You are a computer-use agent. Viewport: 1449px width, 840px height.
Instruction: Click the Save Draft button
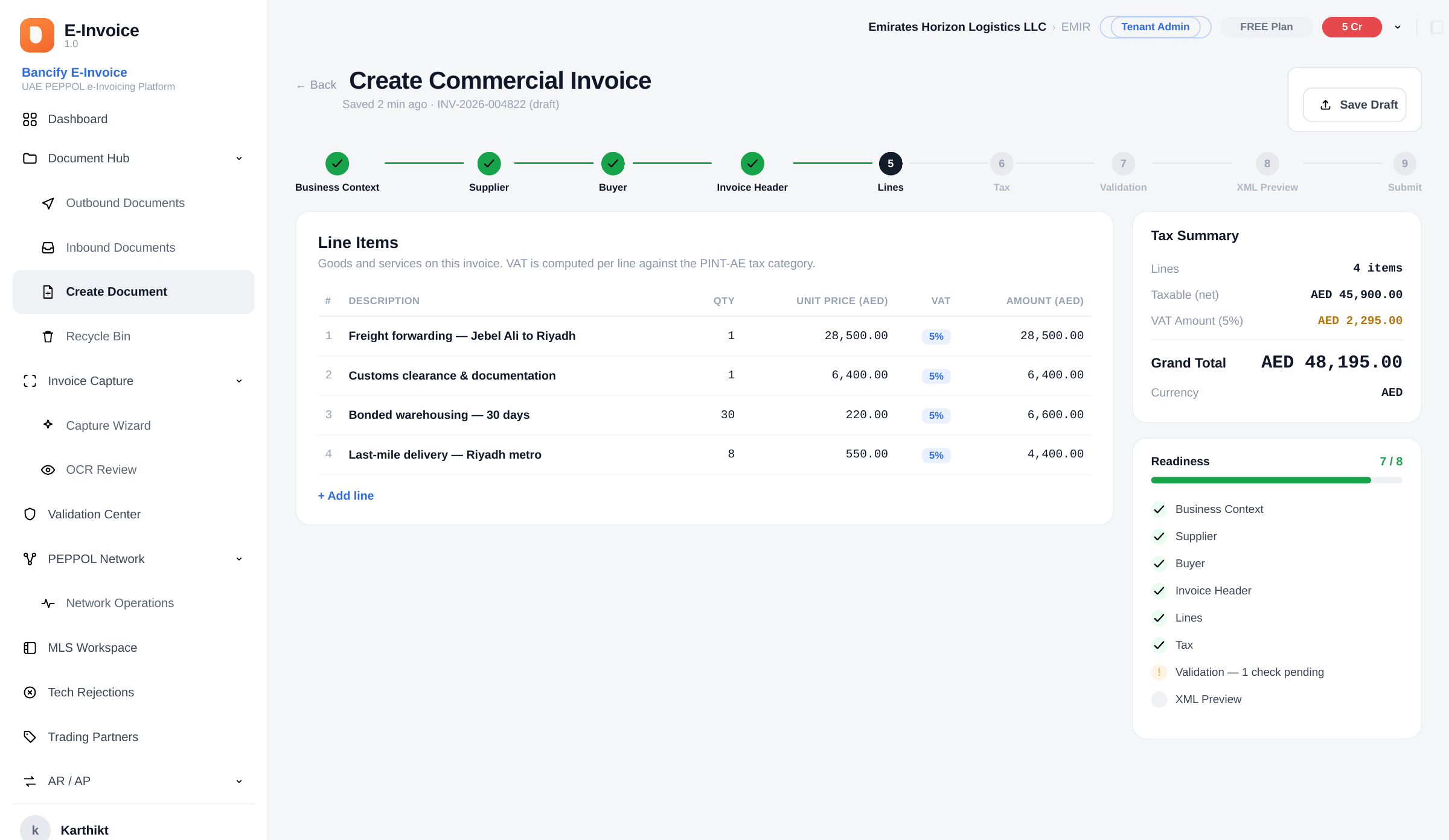(1355, 105)
